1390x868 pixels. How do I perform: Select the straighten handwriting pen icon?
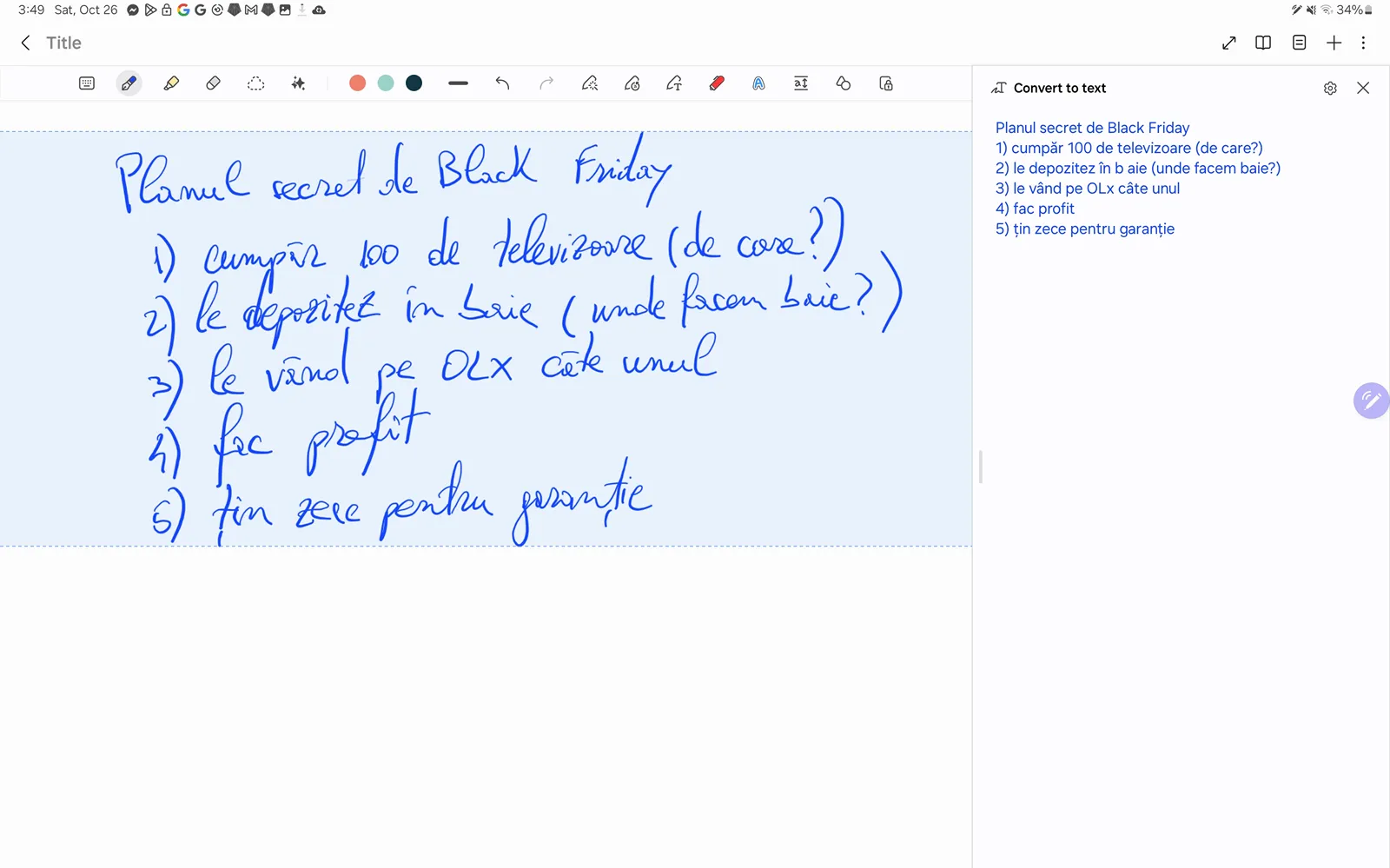pos(590,83)
